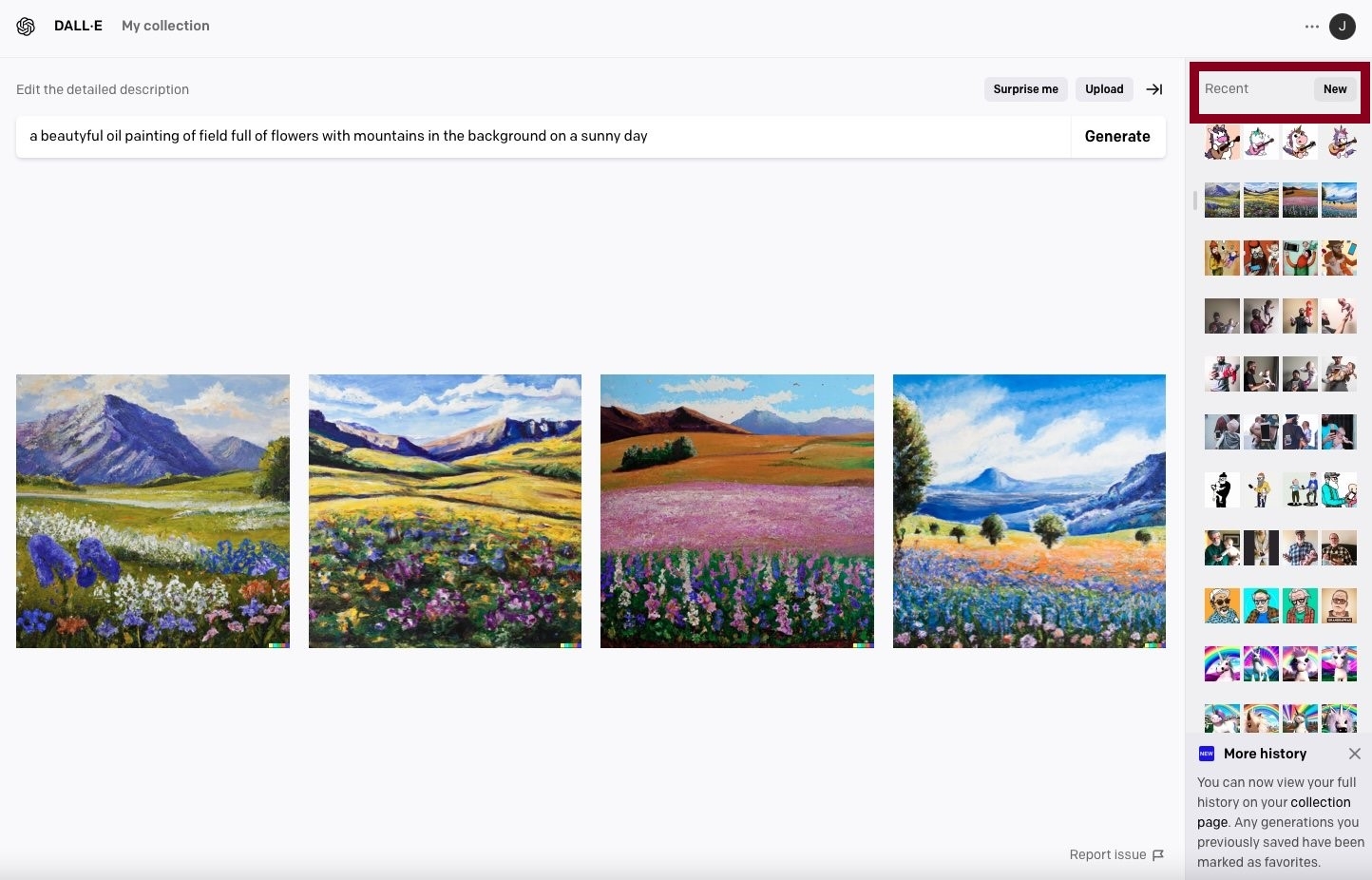Select the Recent thumbnail of purple mountain painting
This screenshot has width=1372, height=880.
1223,201
